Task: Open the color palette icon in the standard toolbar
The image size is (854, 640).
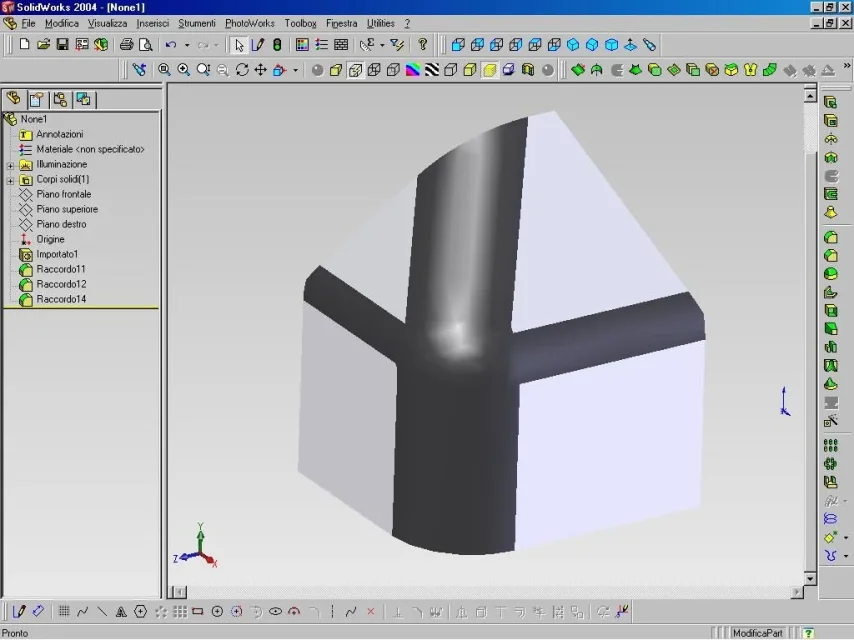Action: pos(302,44)
